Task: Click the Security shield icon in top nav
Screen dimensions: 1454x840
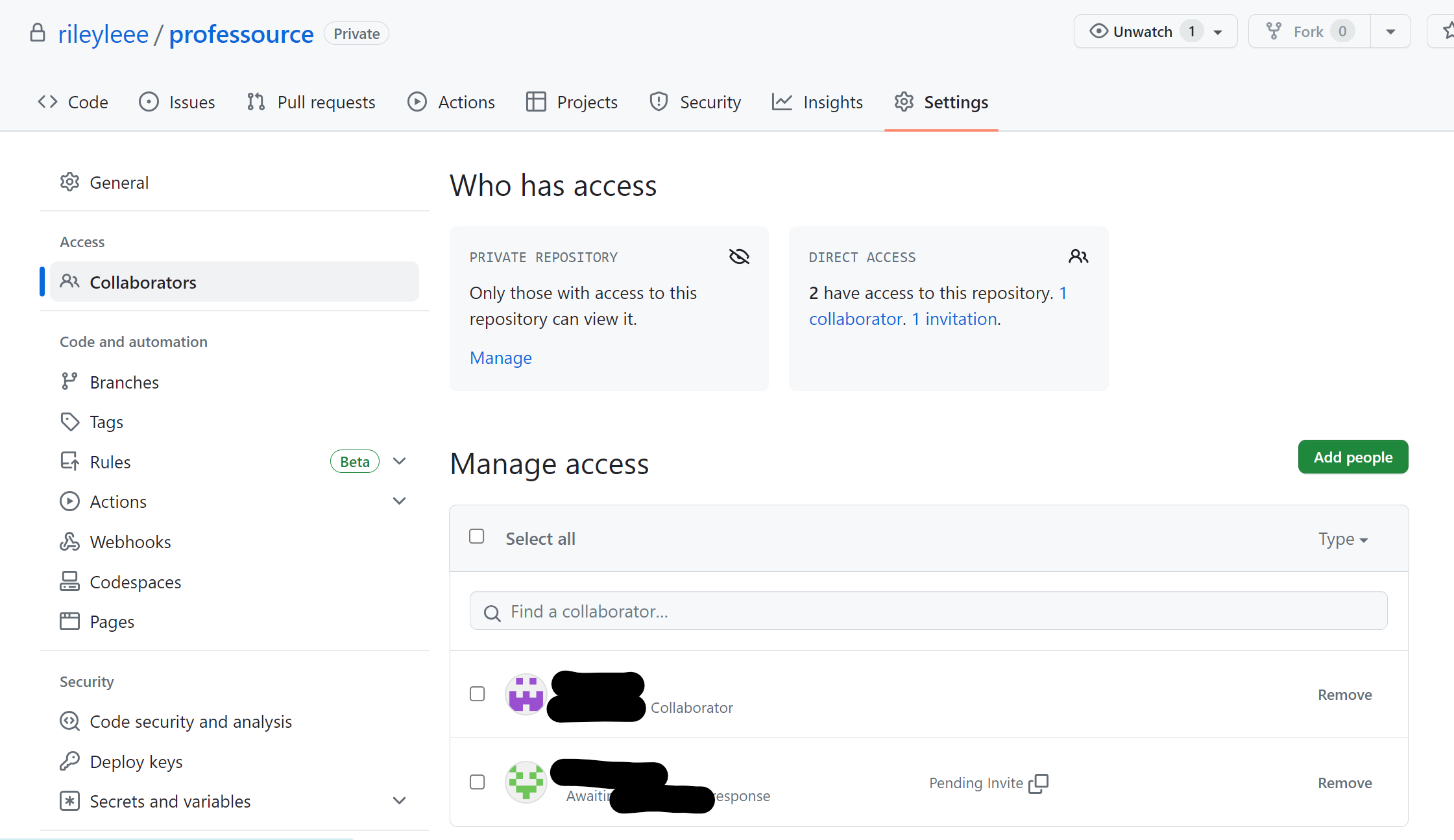Action: click(659, 102)
